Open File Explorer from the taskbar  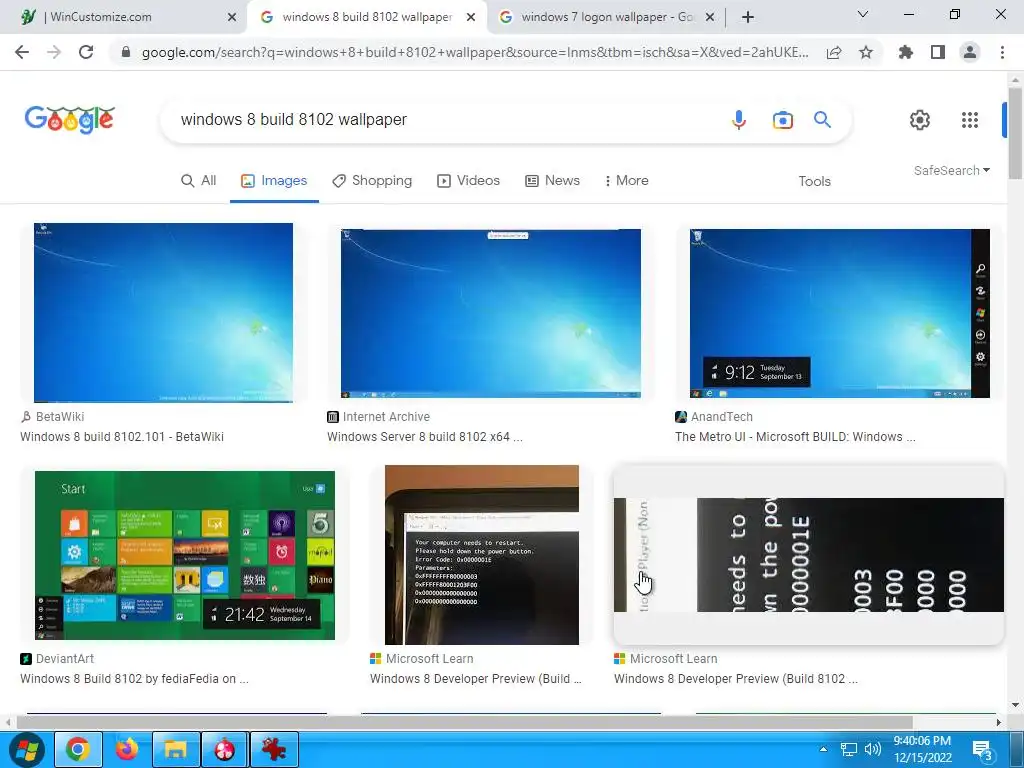[x=176, y=749]
